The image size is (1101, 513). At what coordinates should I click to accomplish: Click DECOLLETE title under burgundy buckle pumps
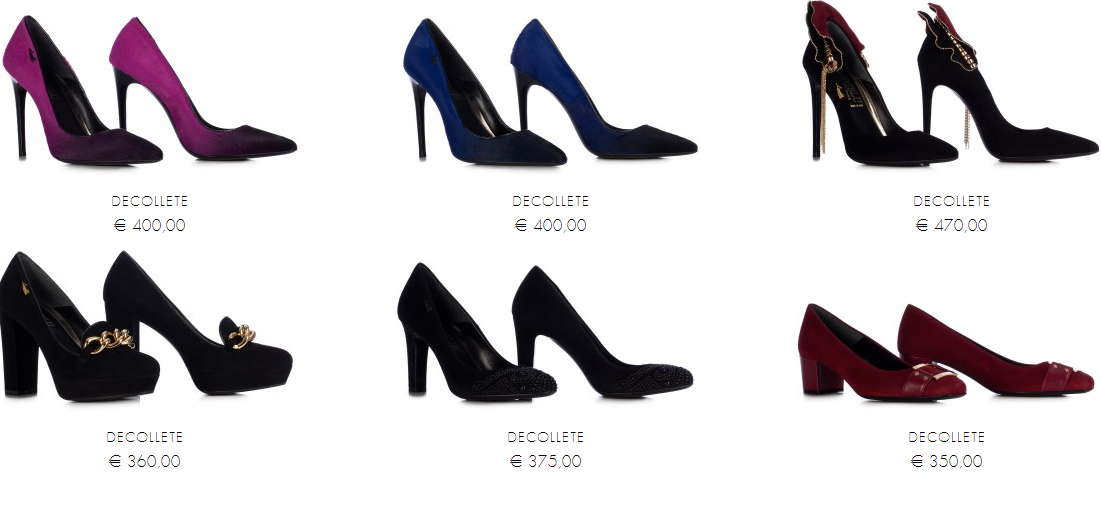pos(947,437)
